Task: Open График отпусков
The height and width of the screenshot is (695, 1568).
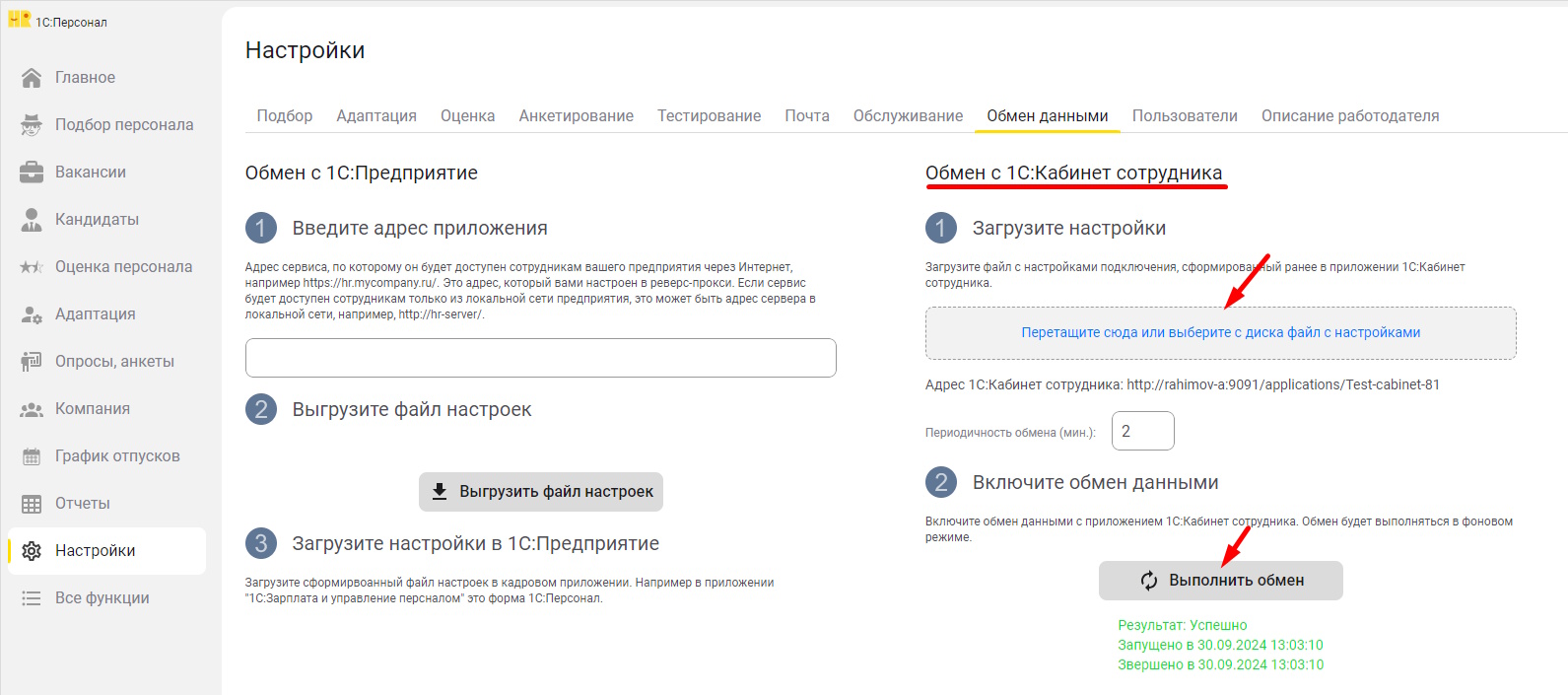Action: (106, 456)
